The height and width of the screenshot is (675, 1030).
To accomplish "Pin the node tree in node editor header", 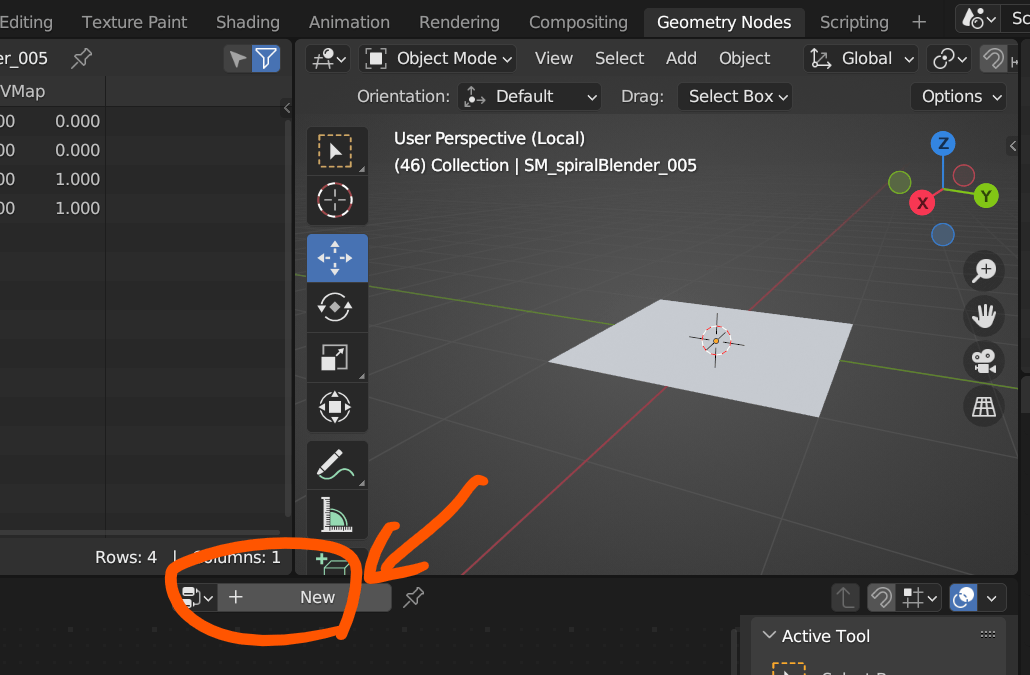I will pos(413,597).
